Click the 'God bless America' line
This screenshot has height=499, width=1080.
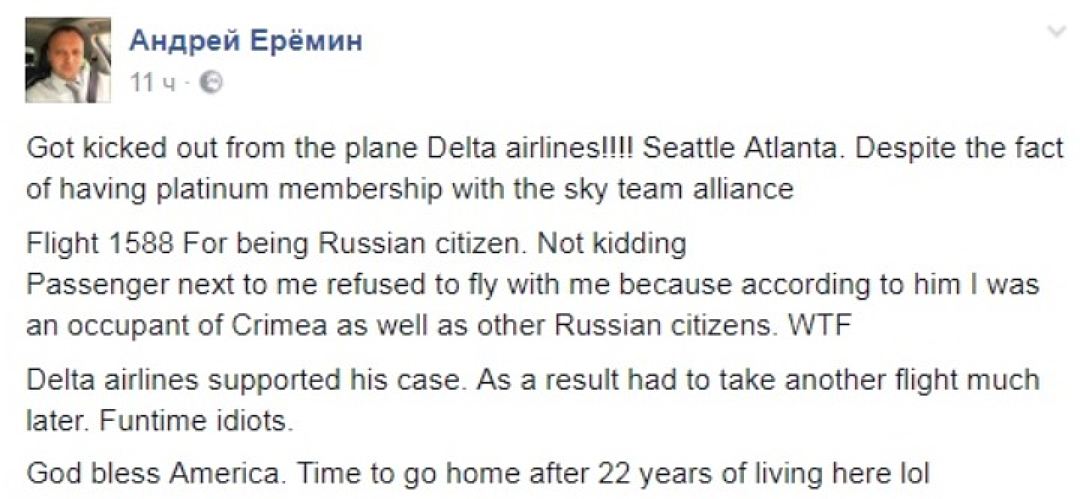[x=149, y=476]
